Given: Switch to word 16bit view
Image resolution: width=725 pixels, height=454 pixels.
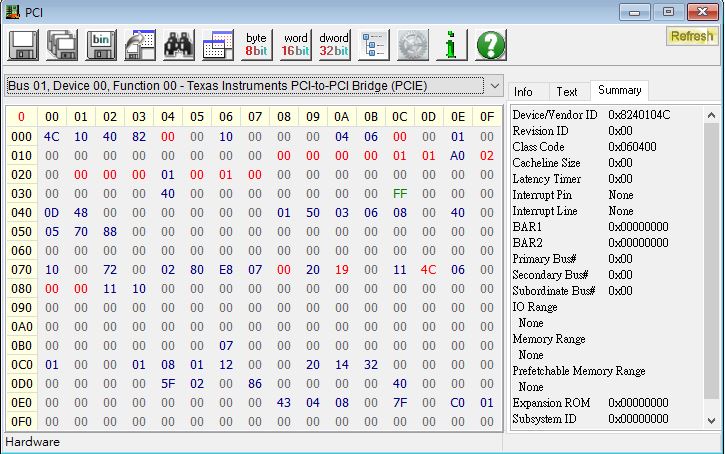Looking at the screenshot, I should coord(295,45).
